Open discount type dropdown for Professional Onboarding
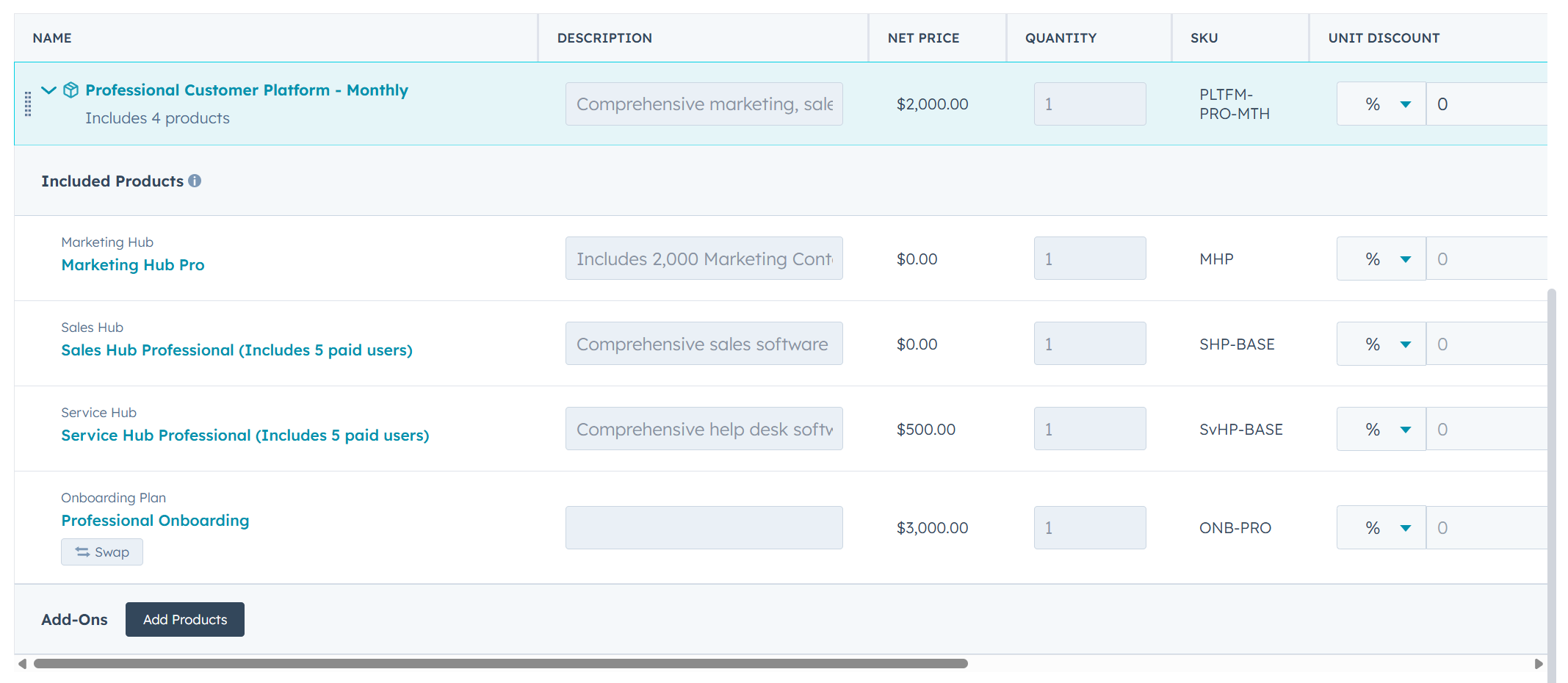 1381,528
